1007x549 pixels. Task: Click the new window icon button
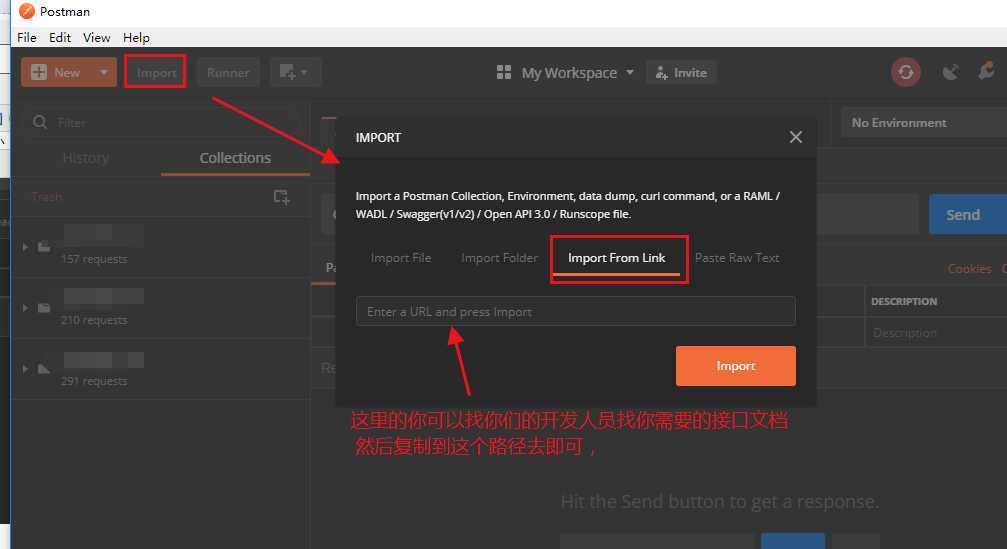point(287,72)
